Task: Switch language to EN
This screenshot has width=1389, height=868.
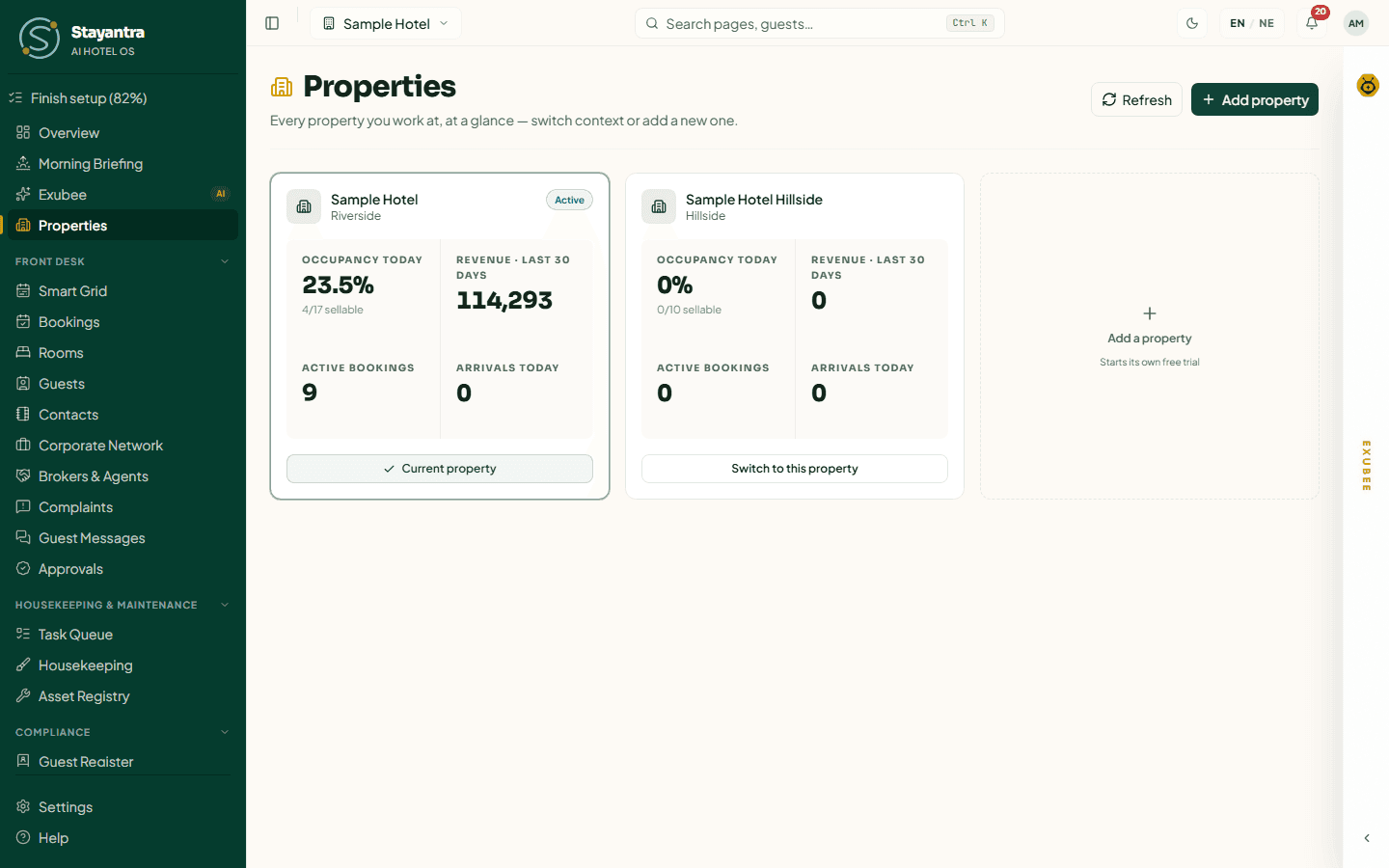Action: coord(1238,23)
